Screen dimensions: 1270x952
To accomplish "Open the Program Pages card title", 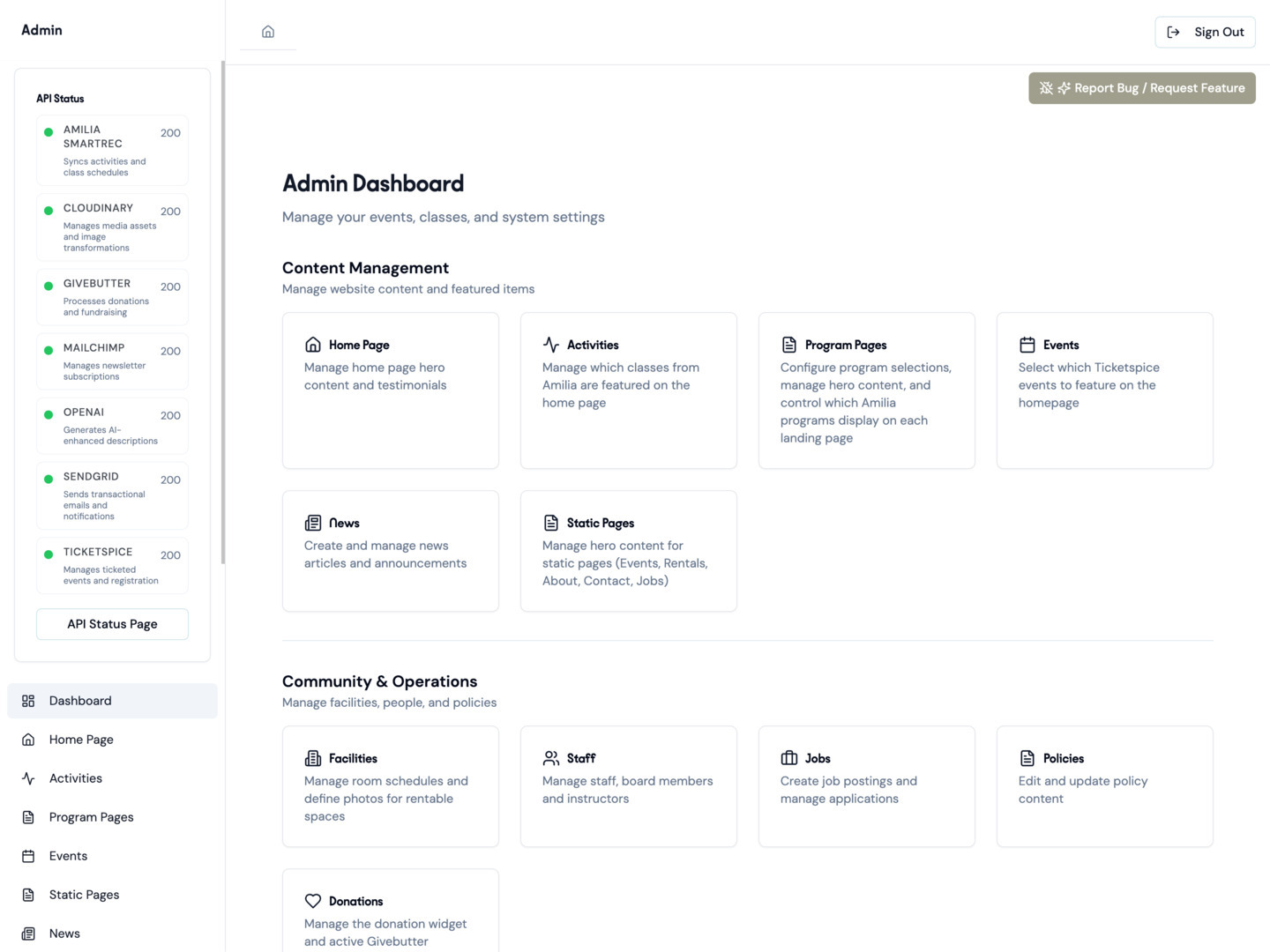I will click(x=846, y=345).
